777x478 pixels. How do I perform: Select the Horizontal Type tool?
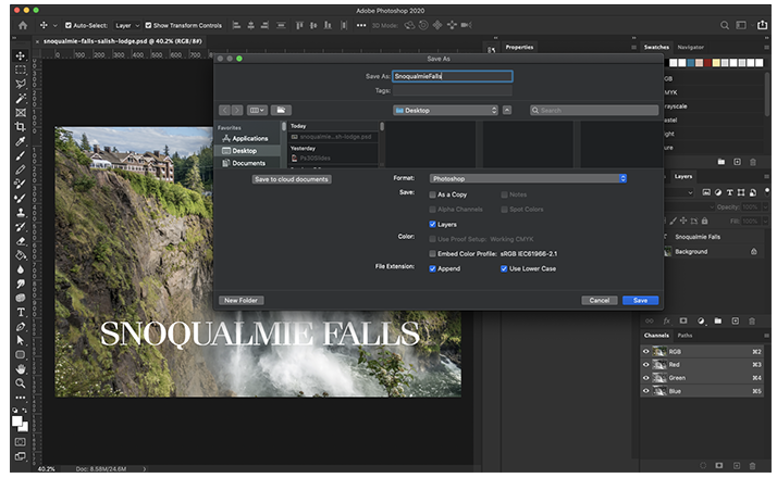pos(20,312)
